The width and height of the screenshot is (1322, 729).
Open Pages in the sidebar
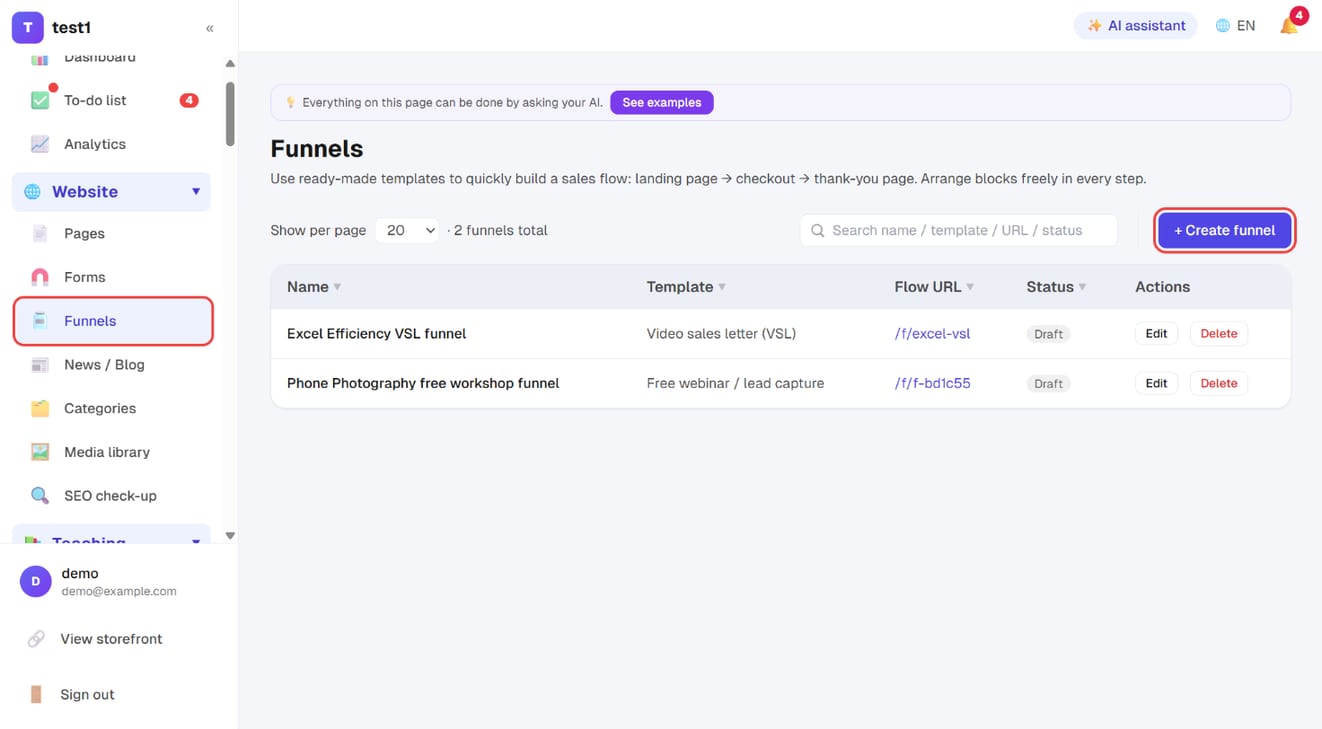click(x=112, y=233)
